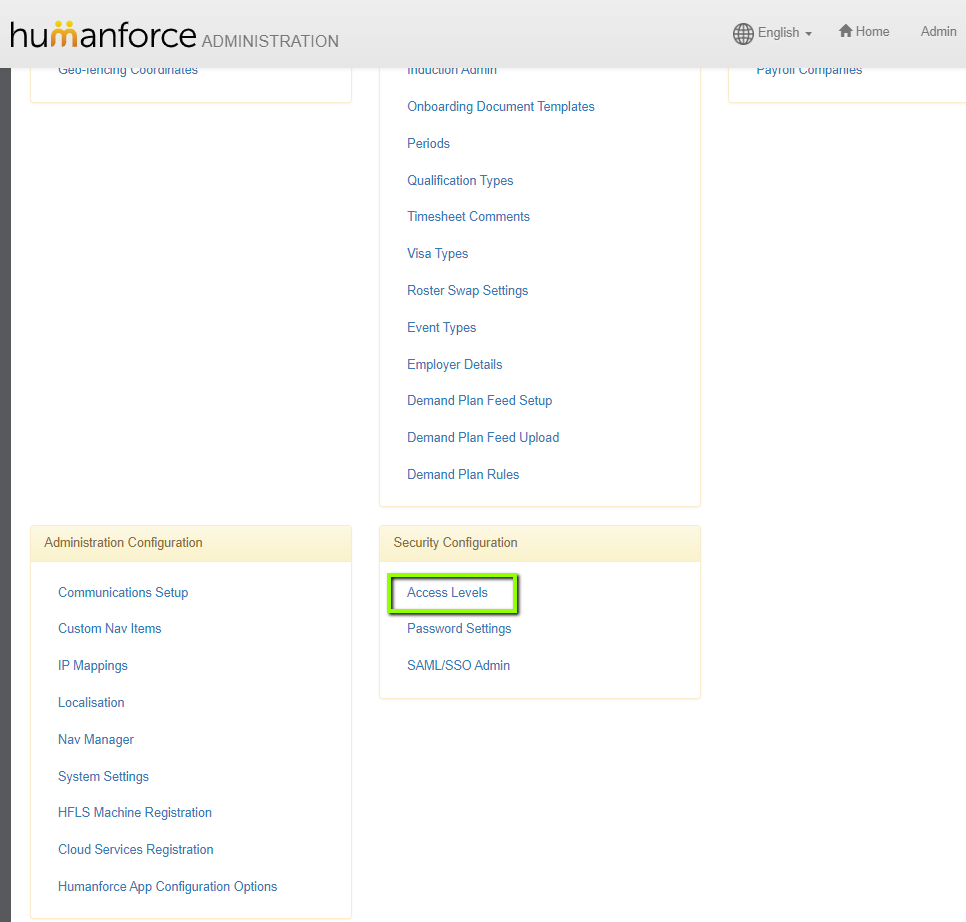Viewport: 966px width, 922px height.
Task: Open System Settings link
Action: click(103, 777)
